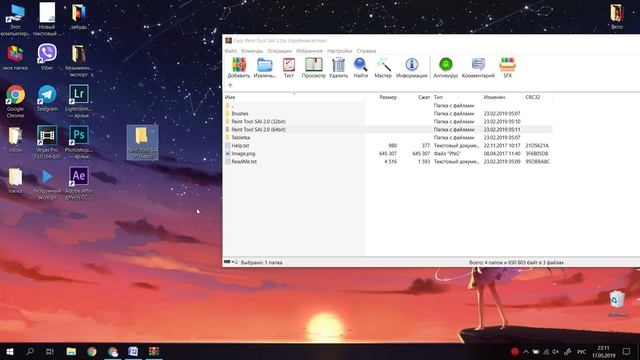The image size is (640, 360).
Task: Click the drive icon in status bar
Action: coord(227,262)
